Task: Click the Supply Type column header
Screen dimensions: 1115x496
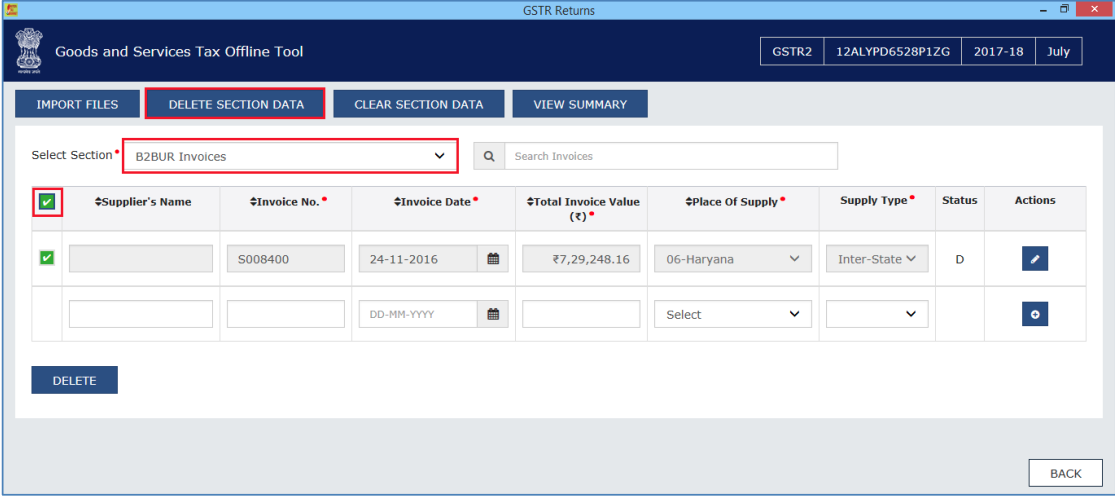Action: pos(873,201)
